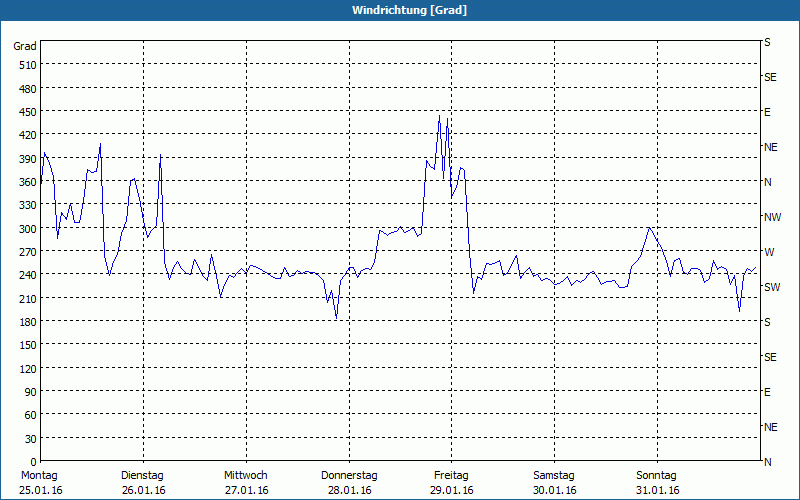Select the date 26.01.16

[144, 490]
